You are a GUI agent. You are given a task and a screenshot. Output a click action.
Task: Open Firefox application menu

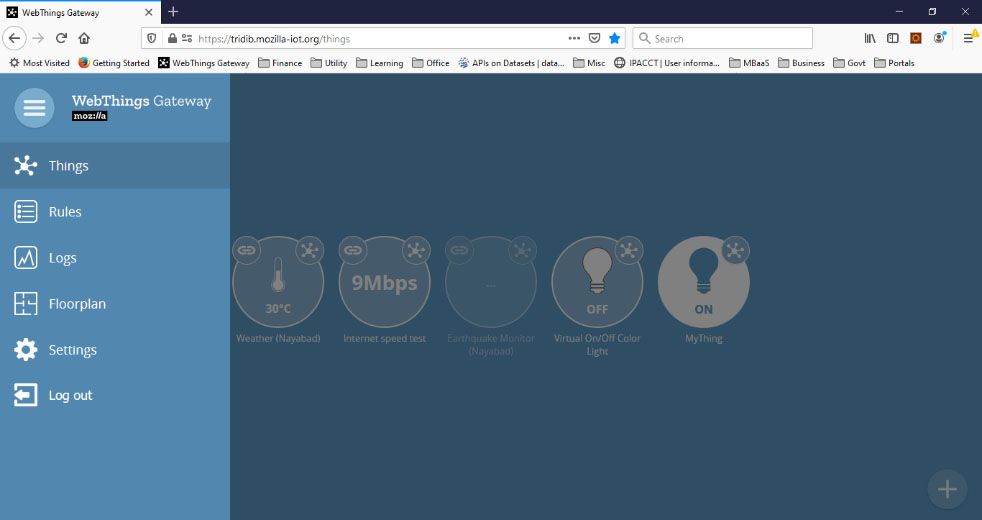968,38
